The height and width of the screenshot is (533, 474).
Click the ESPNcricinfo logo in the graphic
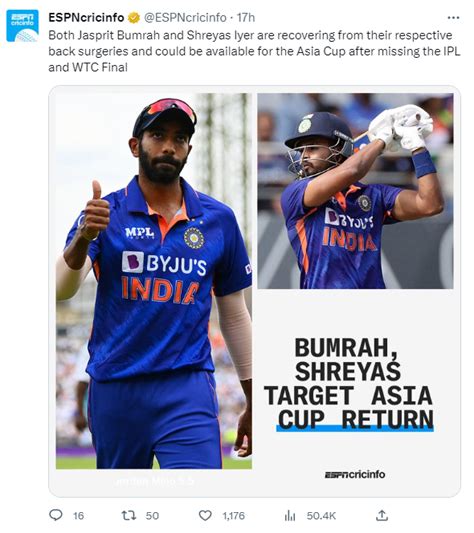[x=355, y=475]
